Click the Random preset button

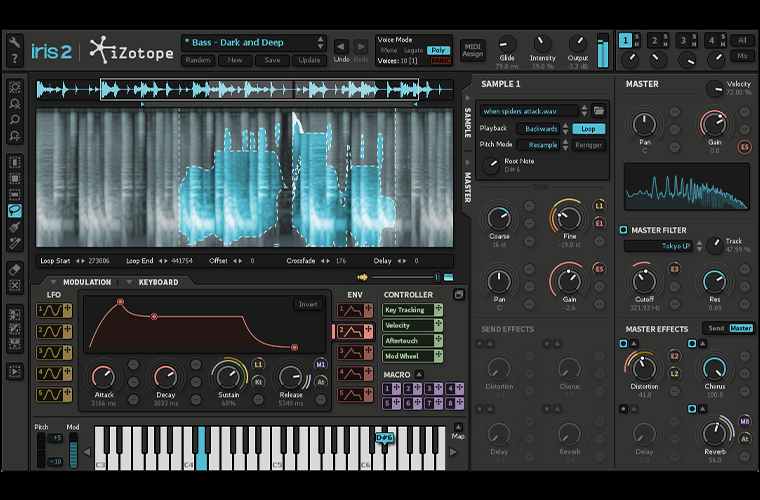click(x=198, y=60)
